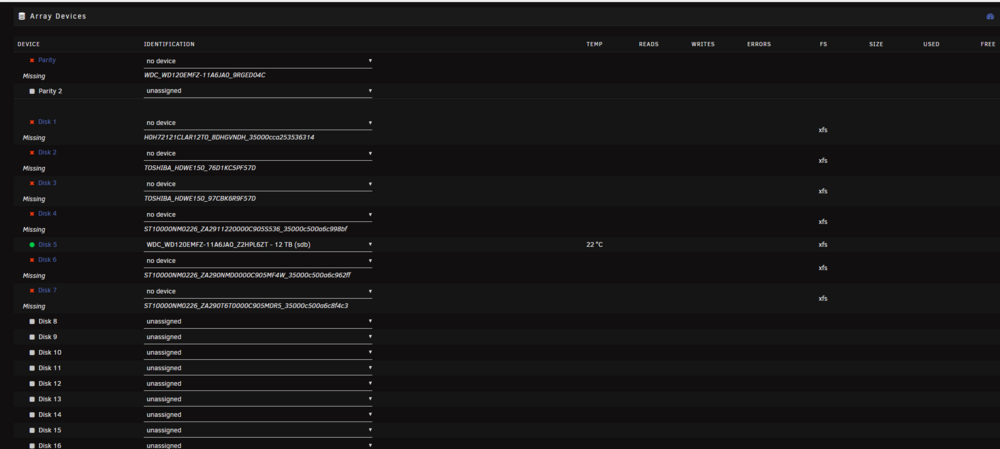Open the Disk 11 unassigned dropdown
The height and width of the screenshot is (449, 1000).
click(258, 368)
